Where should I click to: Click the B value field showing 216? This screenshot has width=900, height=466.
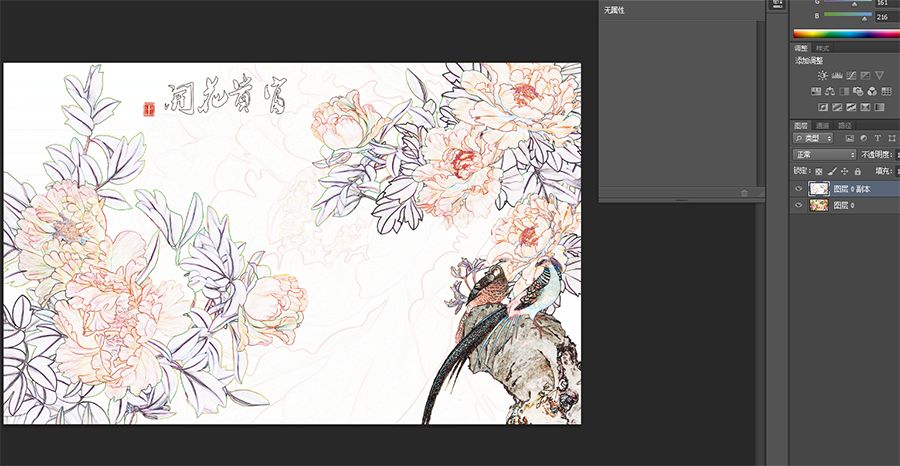(x=886, y=17)
